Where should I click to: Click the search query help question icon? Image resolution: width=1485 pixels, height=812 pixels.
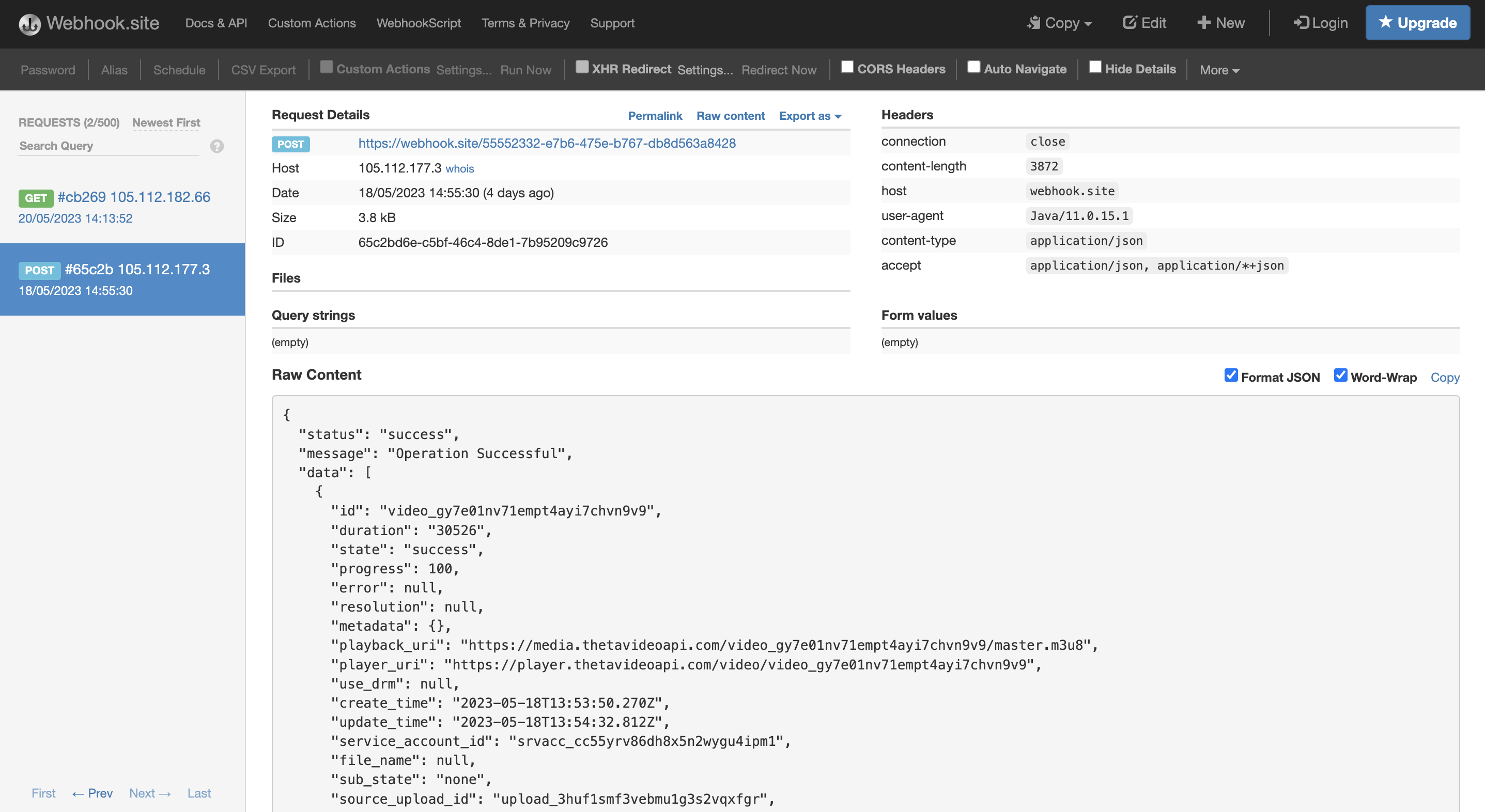tap(216, 146)
